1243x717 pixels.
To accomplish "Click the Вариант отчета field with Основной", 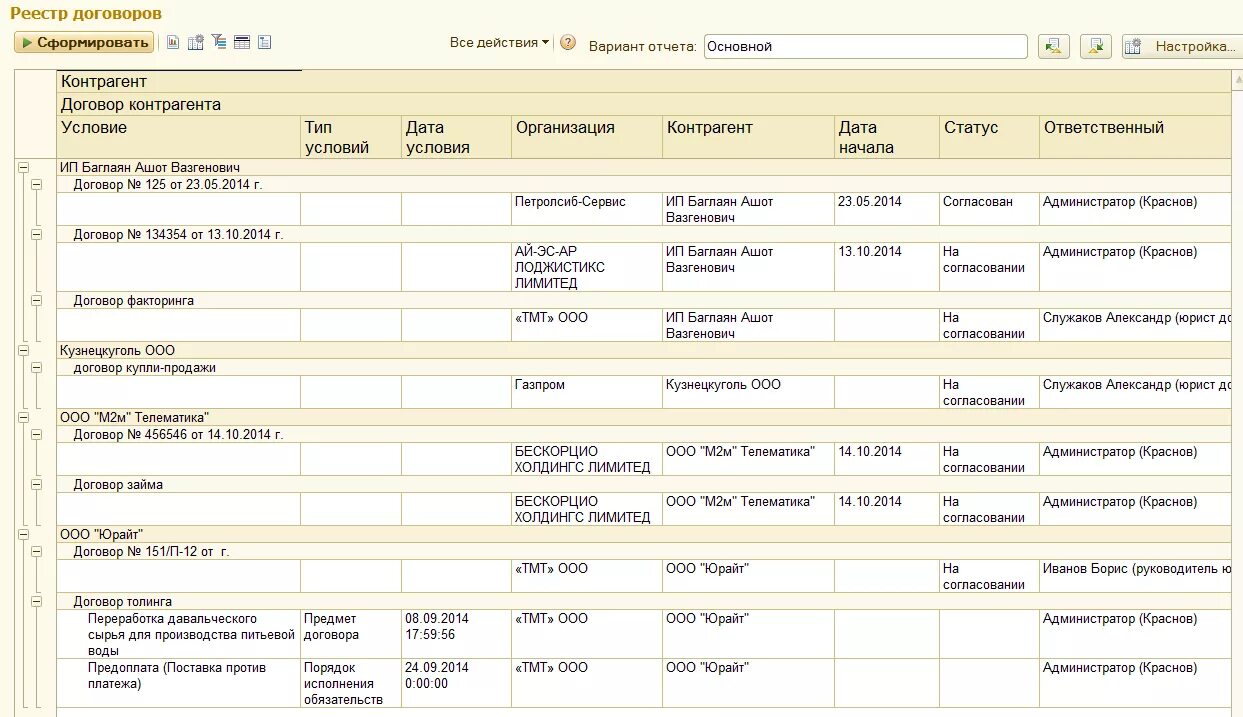I will pyautogui.click(x=865, y=46).
